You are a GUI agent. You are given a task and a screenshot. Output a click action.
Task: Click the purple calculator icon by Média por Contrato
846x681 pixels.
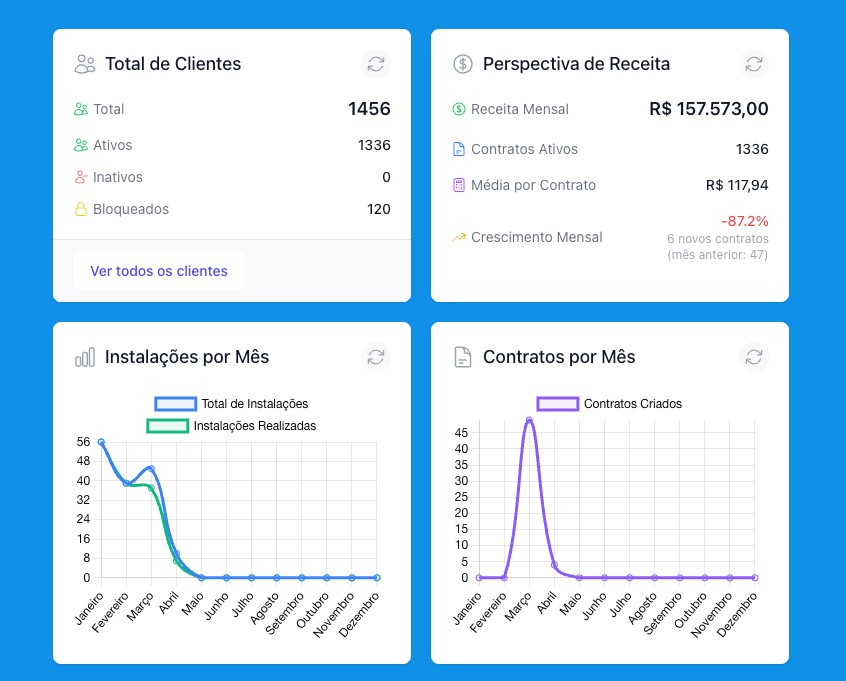459,185
